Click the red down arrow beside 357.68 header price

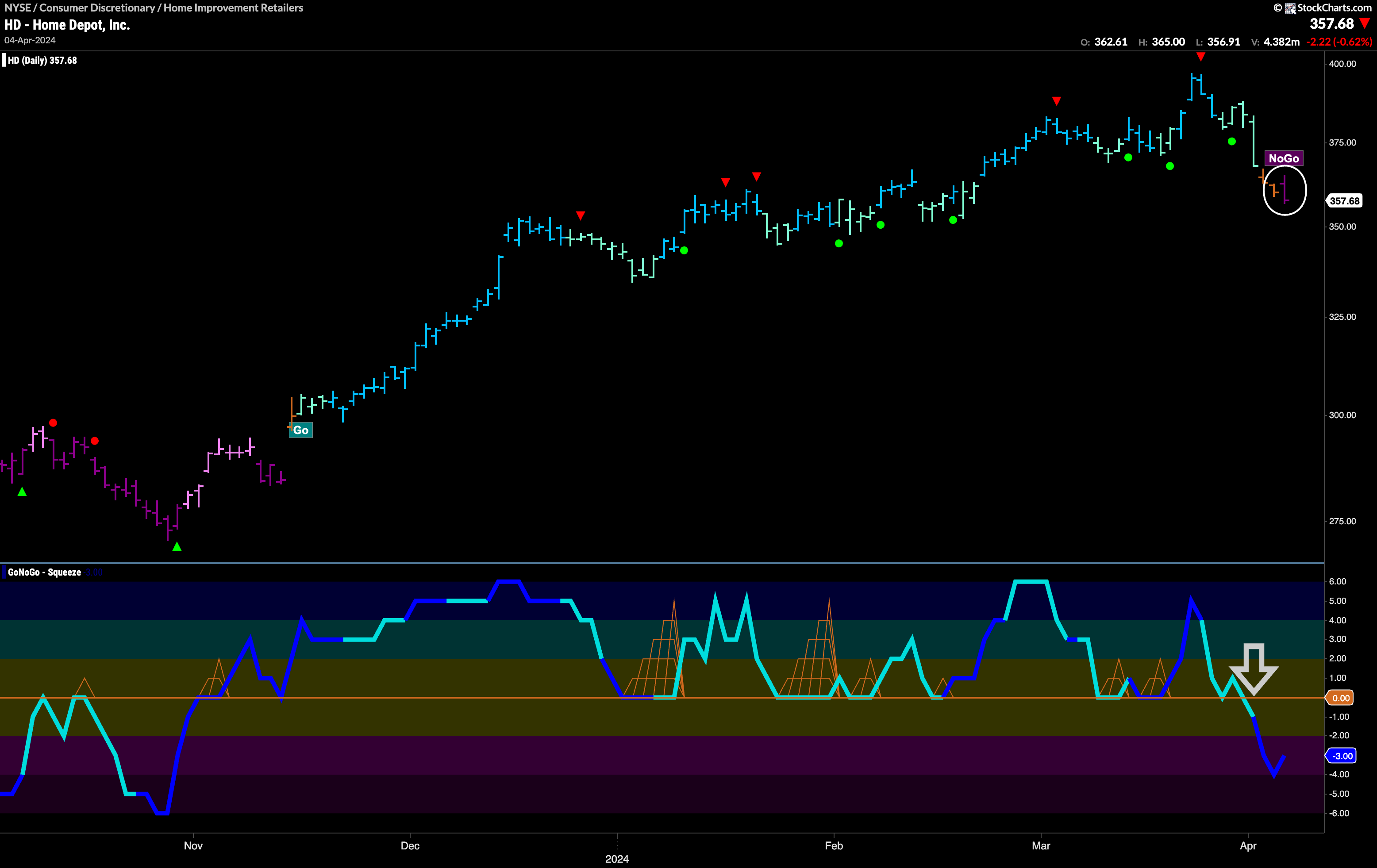(1365, 23)
